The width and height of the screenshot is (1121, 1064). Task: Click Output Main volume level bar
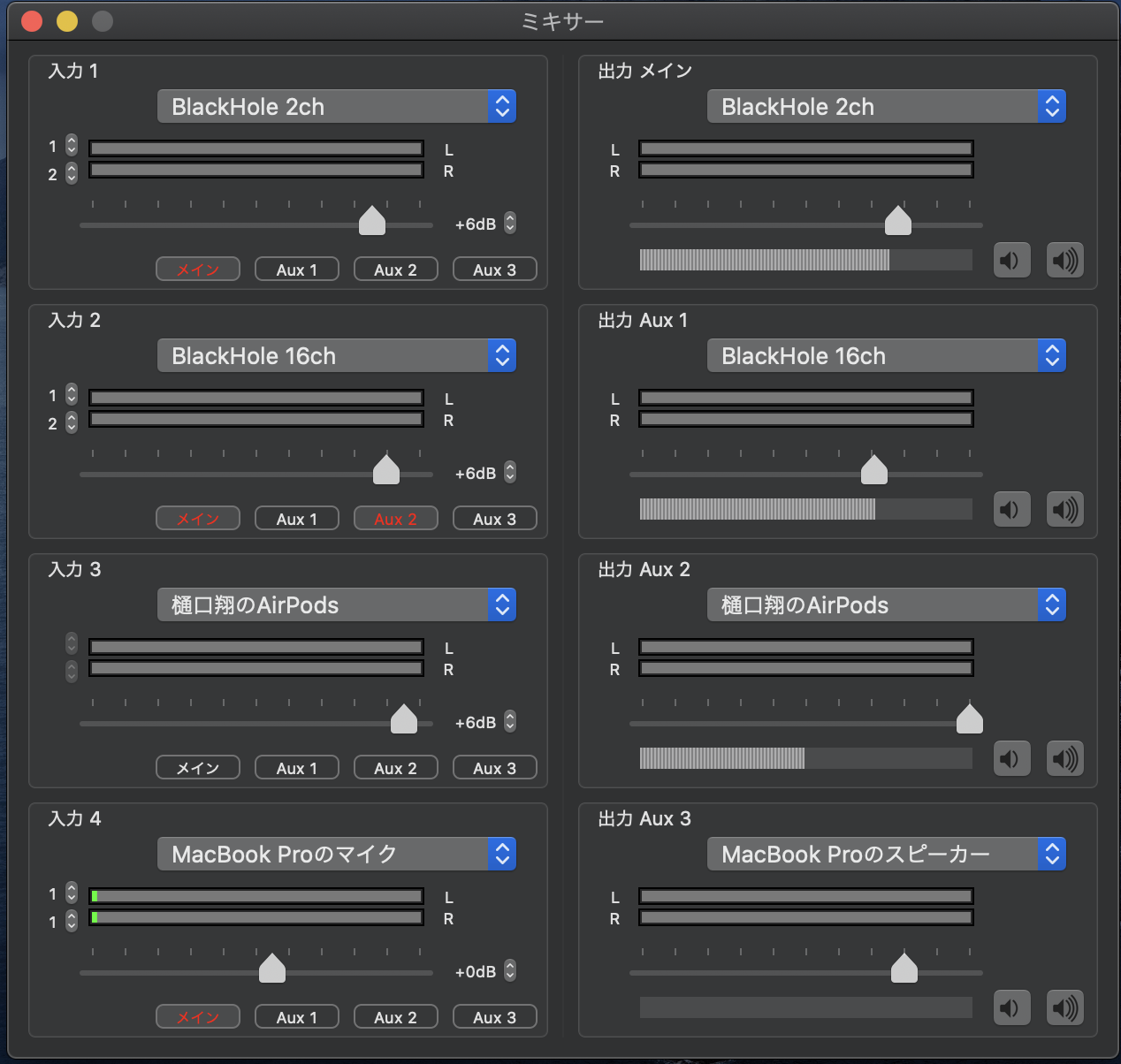806,260
